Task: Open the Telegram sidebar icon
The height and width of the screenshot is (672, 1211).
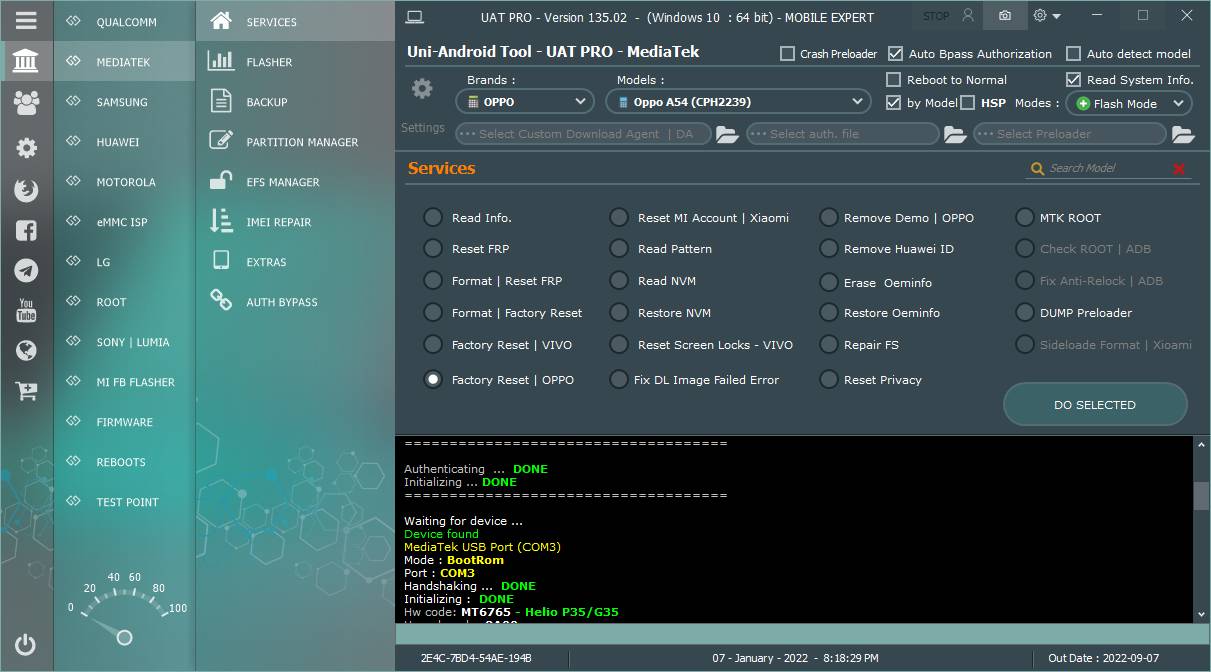Action: click(x=26, y=270)
